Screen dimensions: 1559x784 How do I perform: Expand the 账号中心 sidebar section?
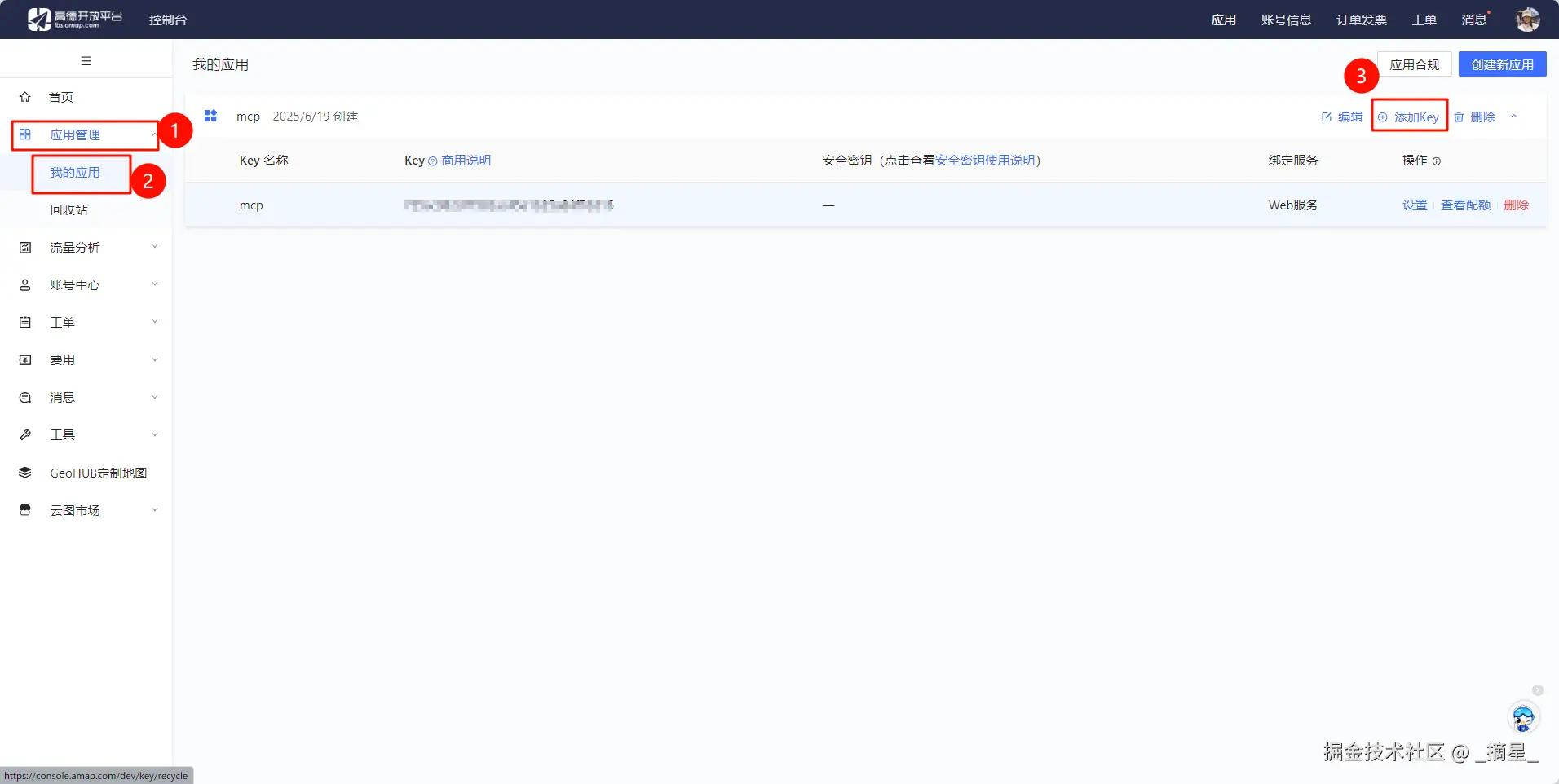point(86,284)
